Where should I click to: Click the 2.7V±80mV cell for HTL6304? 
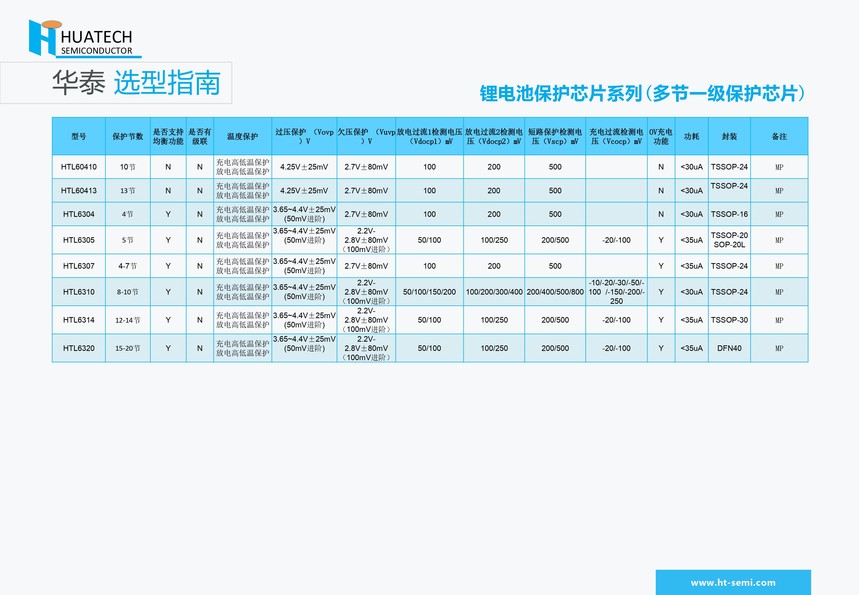click(x=366, y=214)
